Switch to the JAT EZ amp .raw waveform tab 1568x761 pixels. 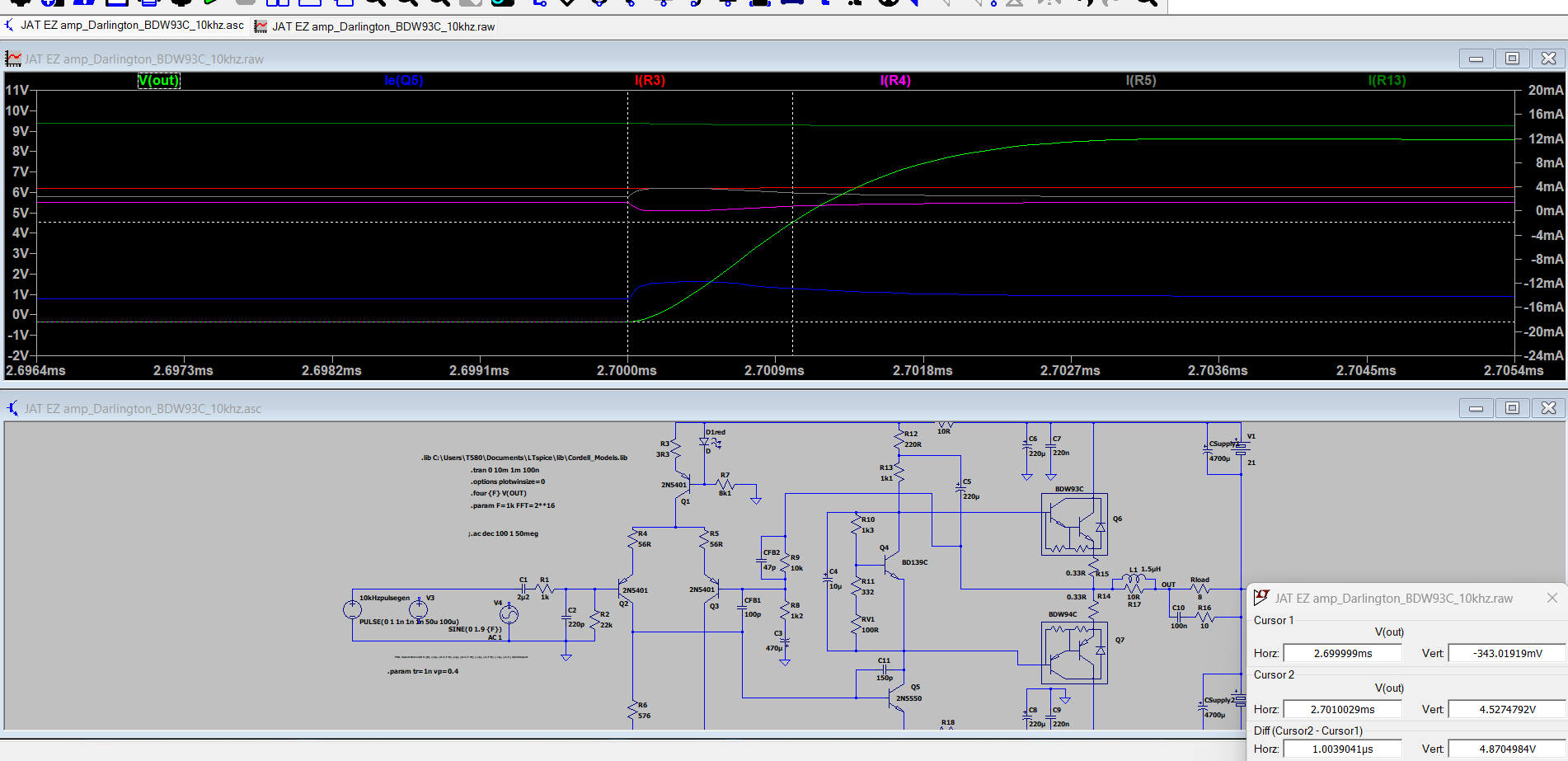click(375, 26)
